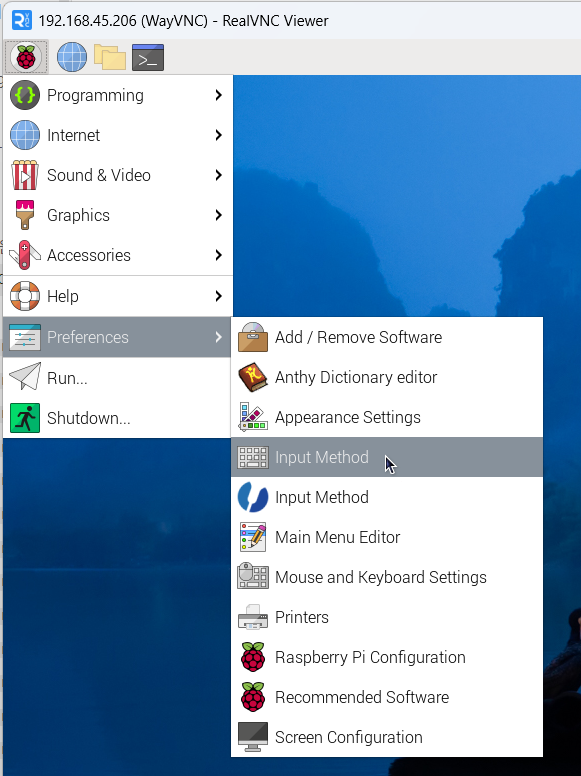The width and height of the screenshot is (581, 776).
Task: Click the Raspberry Pi Configuration raspberry icon
Action: click(253, 657)
